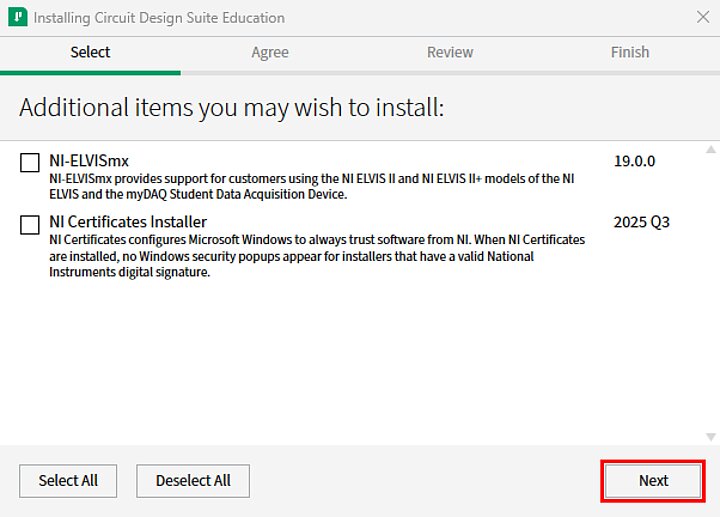Screen dimensions: 720x517
Task: Click the list scroll up arrow
Action: click(x=711, y=149)
